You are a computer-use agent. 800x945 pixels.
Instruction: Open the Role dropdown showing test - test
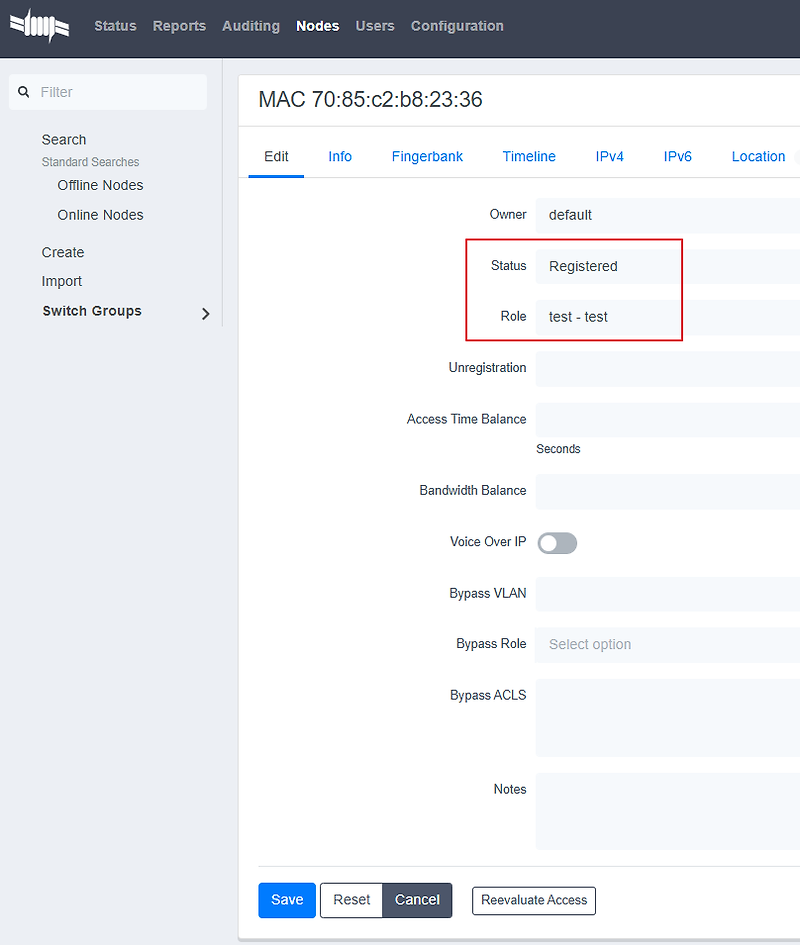click(x=667, y=317)
